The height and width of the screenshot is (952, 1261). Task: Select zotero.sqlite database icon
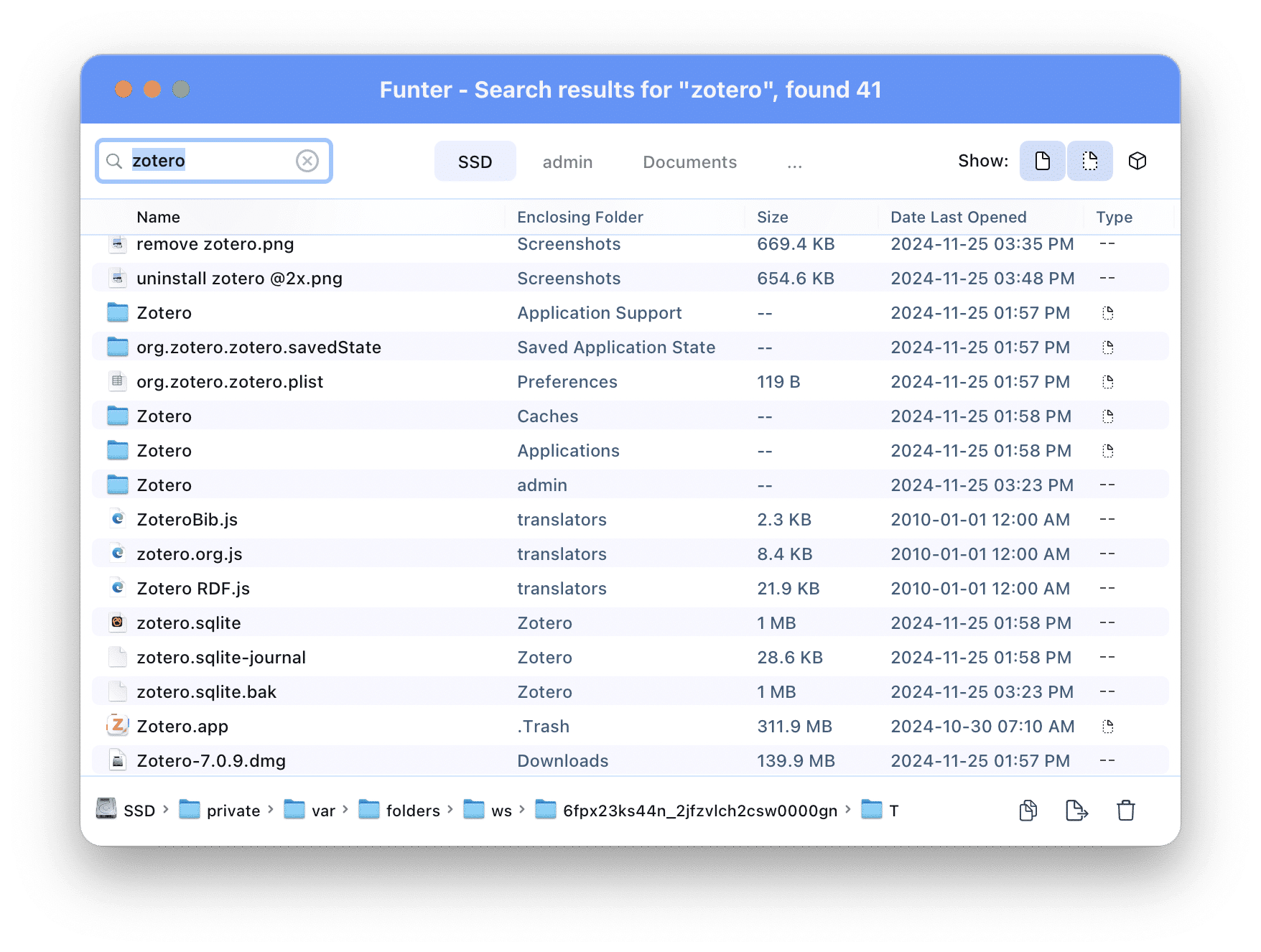(118, 622)
